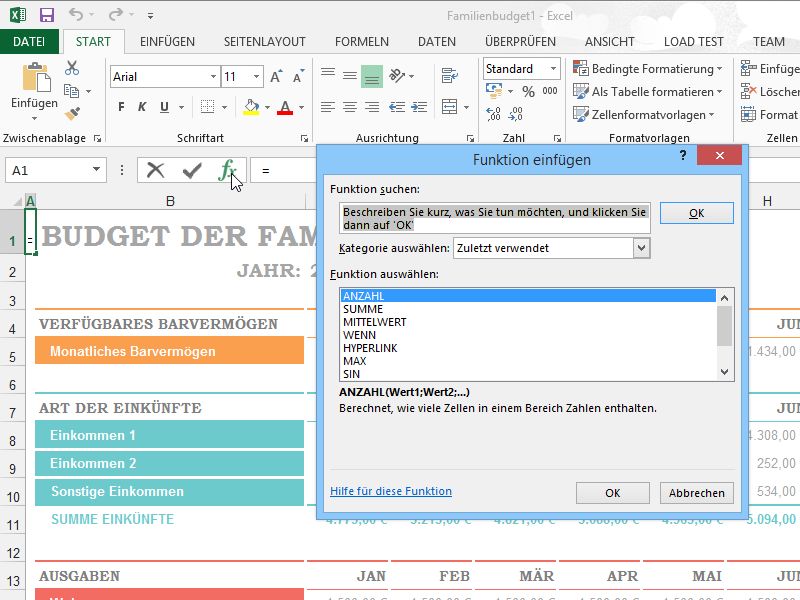800x600 pixels.
Task: Select WENN in function list
Action: (x=528, y=335)
